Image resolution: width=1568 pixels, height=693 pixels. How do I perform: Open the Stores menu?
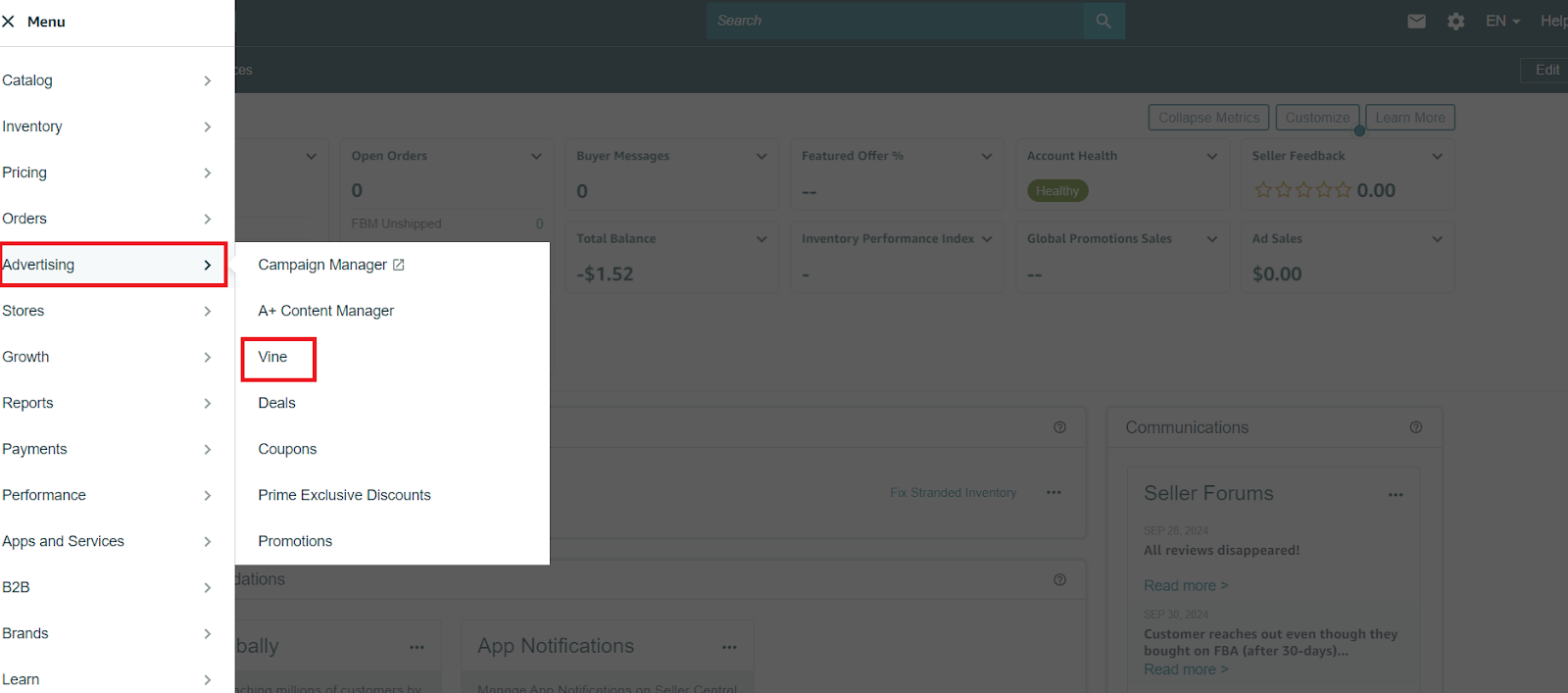tap(108, 311)
